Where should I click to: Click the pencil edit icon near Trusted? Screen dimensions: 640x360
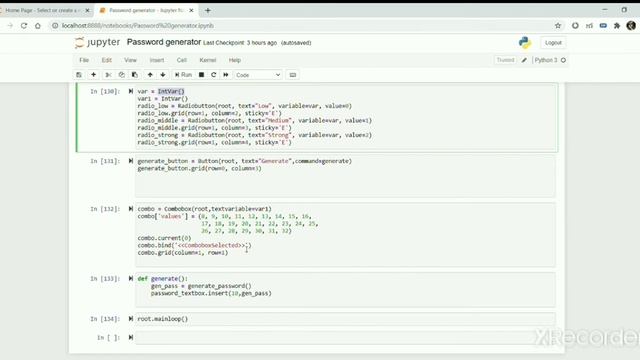click(x=524, y=60)
